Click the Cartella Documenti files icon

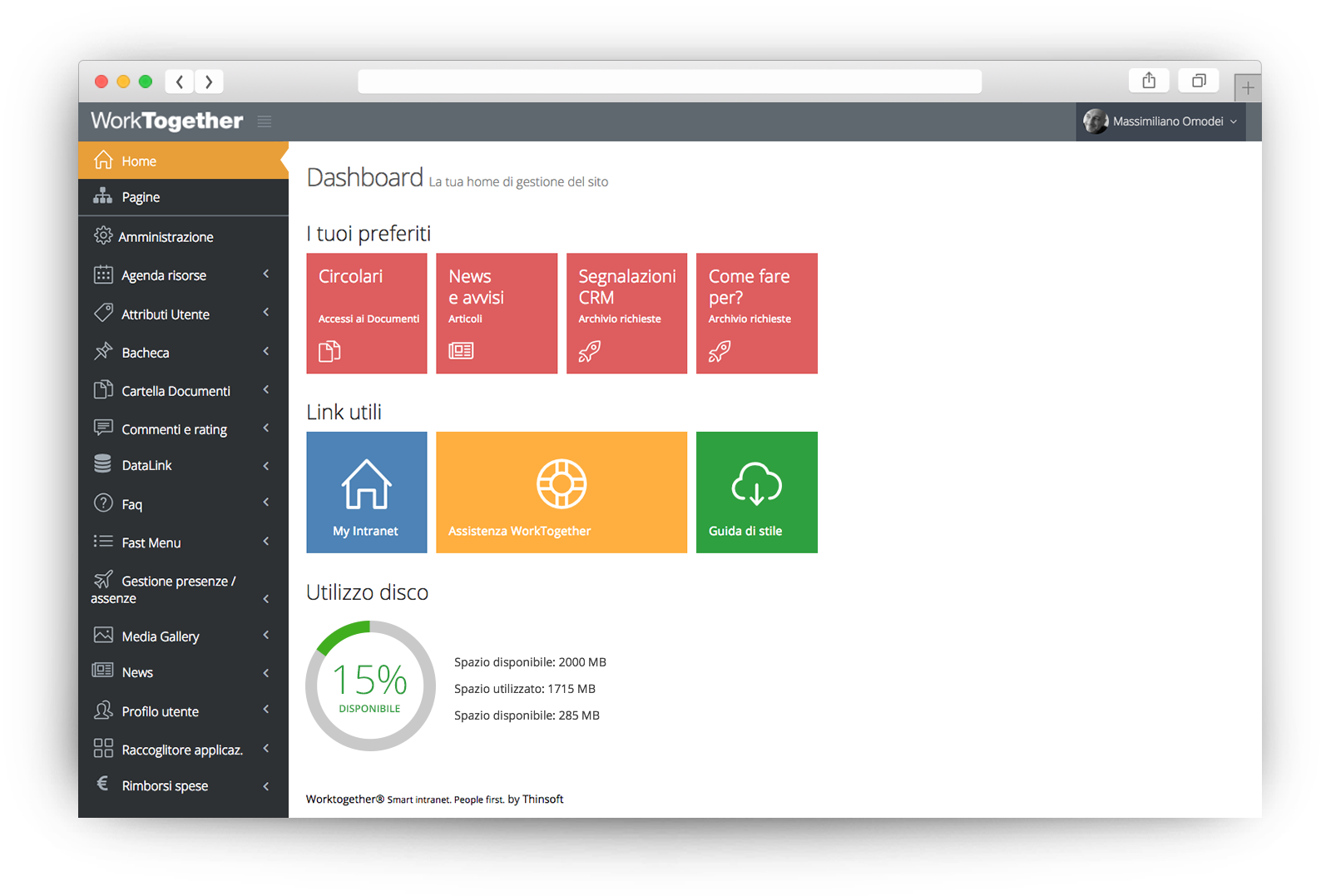pos(103,389)
